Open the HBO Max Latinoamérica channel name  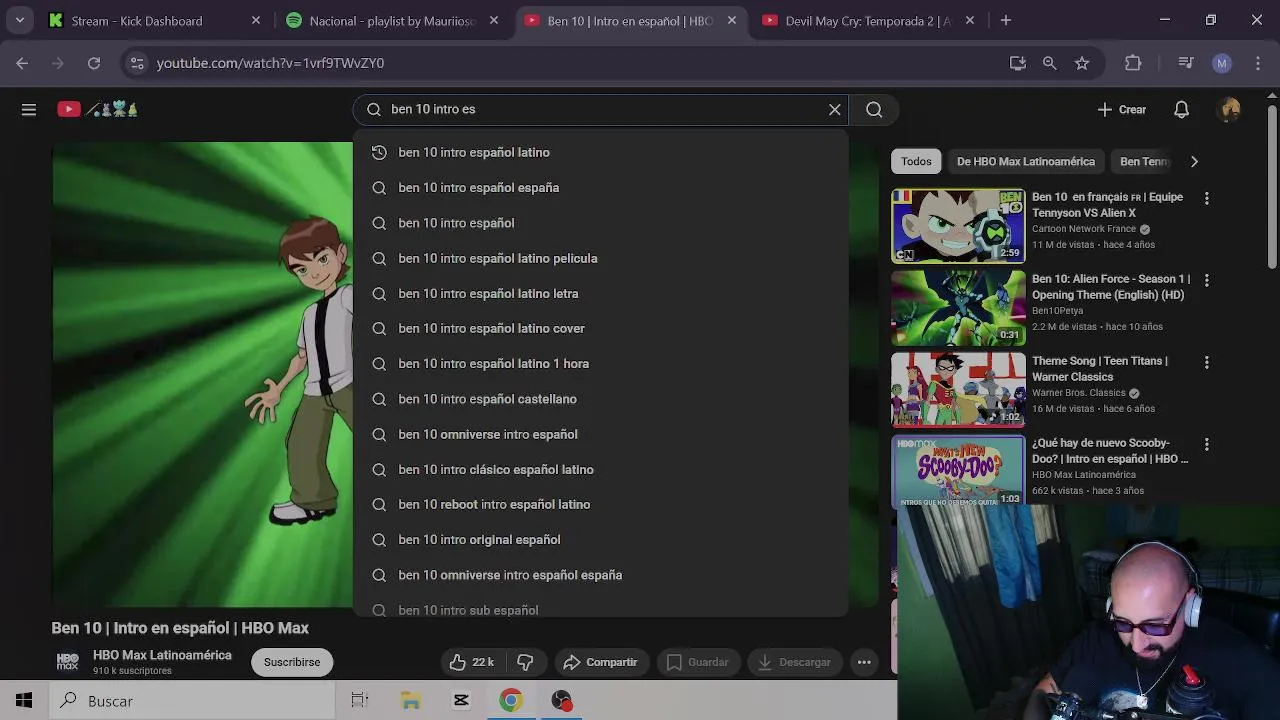click(x=162, y=655)
